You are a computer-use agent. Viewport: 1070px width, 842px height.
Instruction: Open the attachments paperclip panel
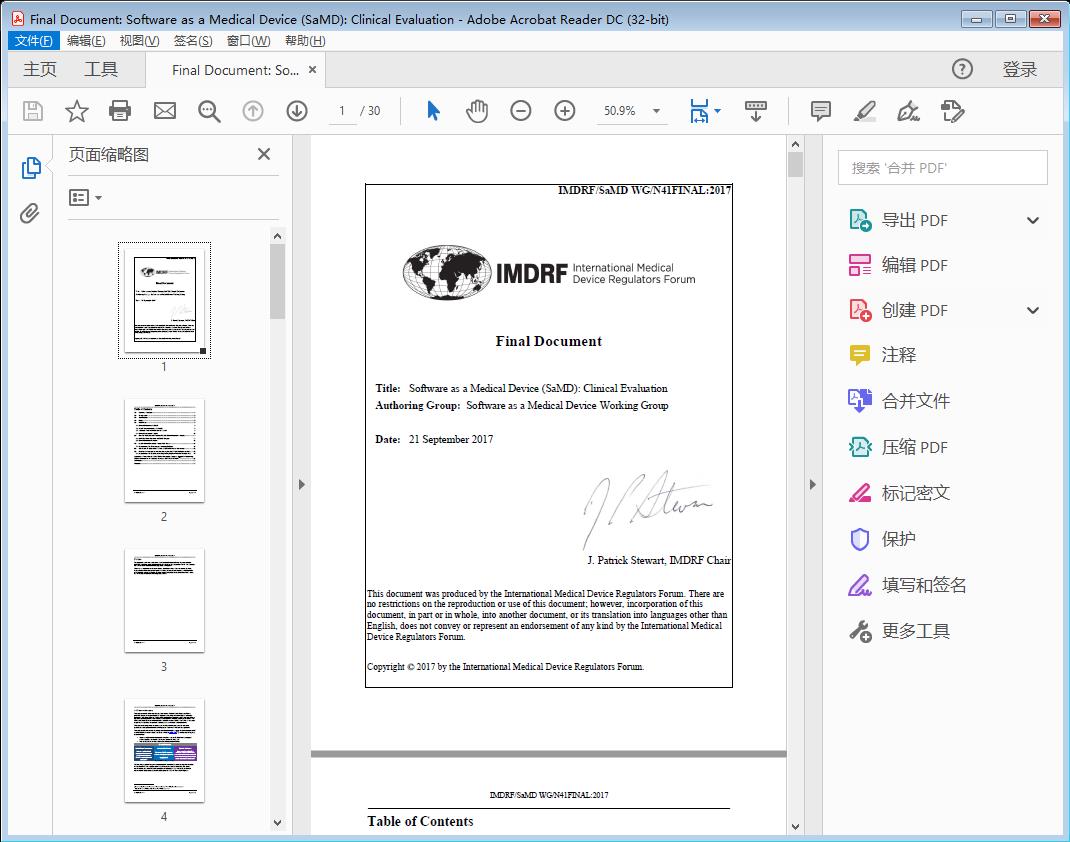(x=29, y=214)
